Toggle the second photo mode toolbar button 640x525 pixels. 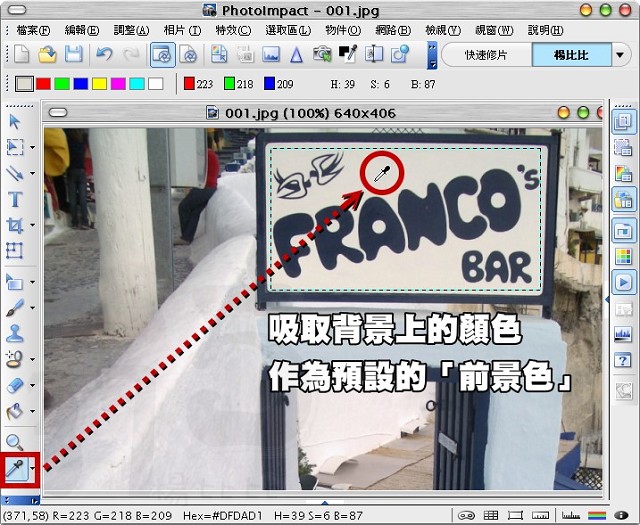pos(189,54)
